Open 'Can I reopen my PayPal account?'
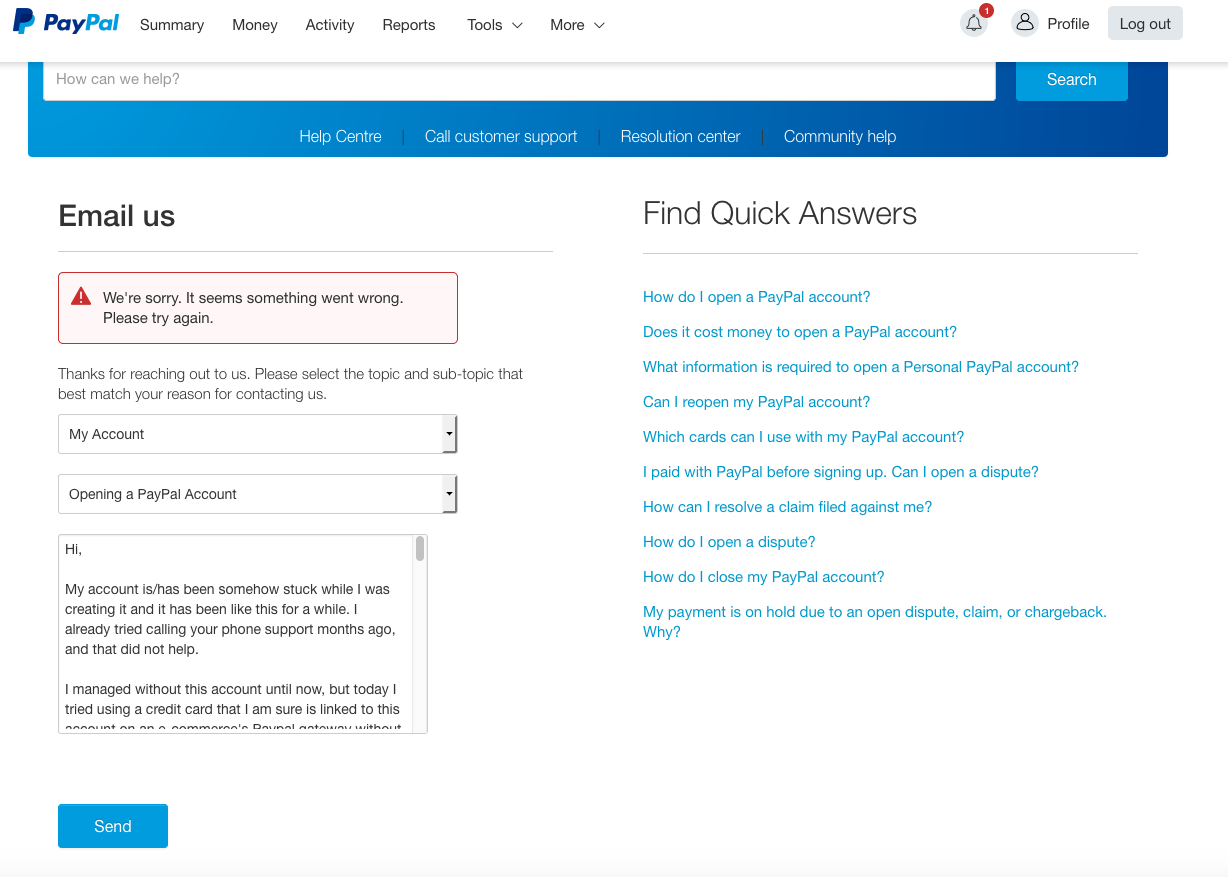Image resolution: width=1228 pixels, height=877 pixels. [x=757, y=402]
